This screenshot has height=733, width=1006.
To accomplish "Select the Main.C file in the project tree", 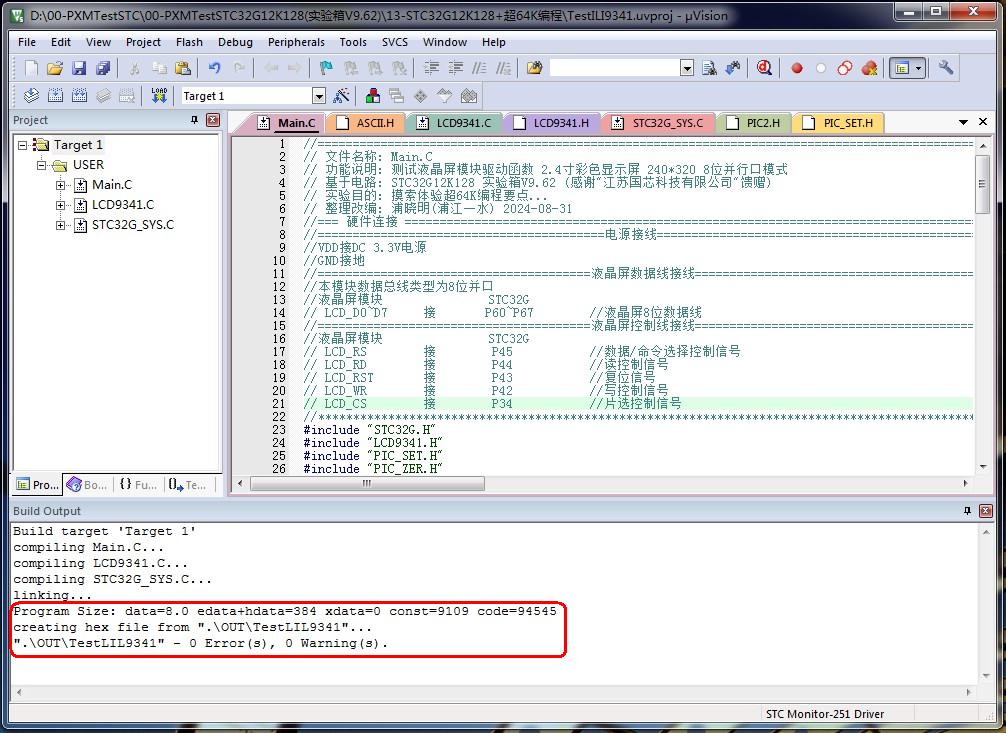I will pyautogui.click(x=112, y=185).
